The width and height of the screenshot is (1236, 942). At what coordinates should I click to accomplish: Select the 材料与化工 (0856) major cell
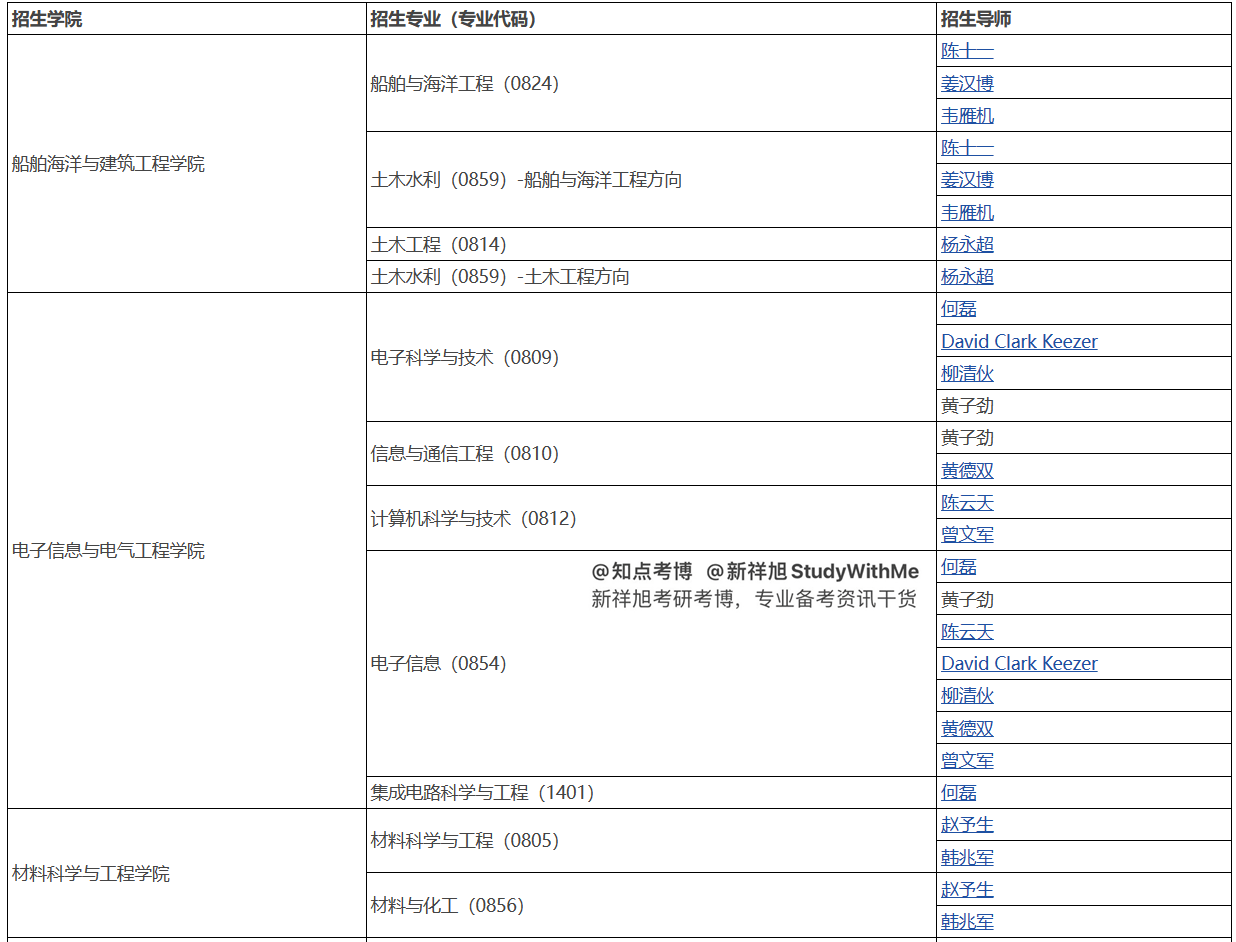[651, 905]
